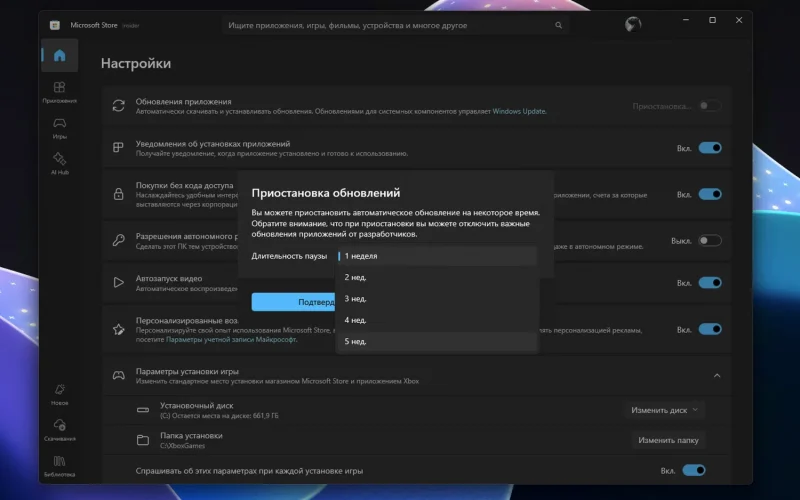Open the user profile avatar

pyautogui.click(x=633, y=24)
